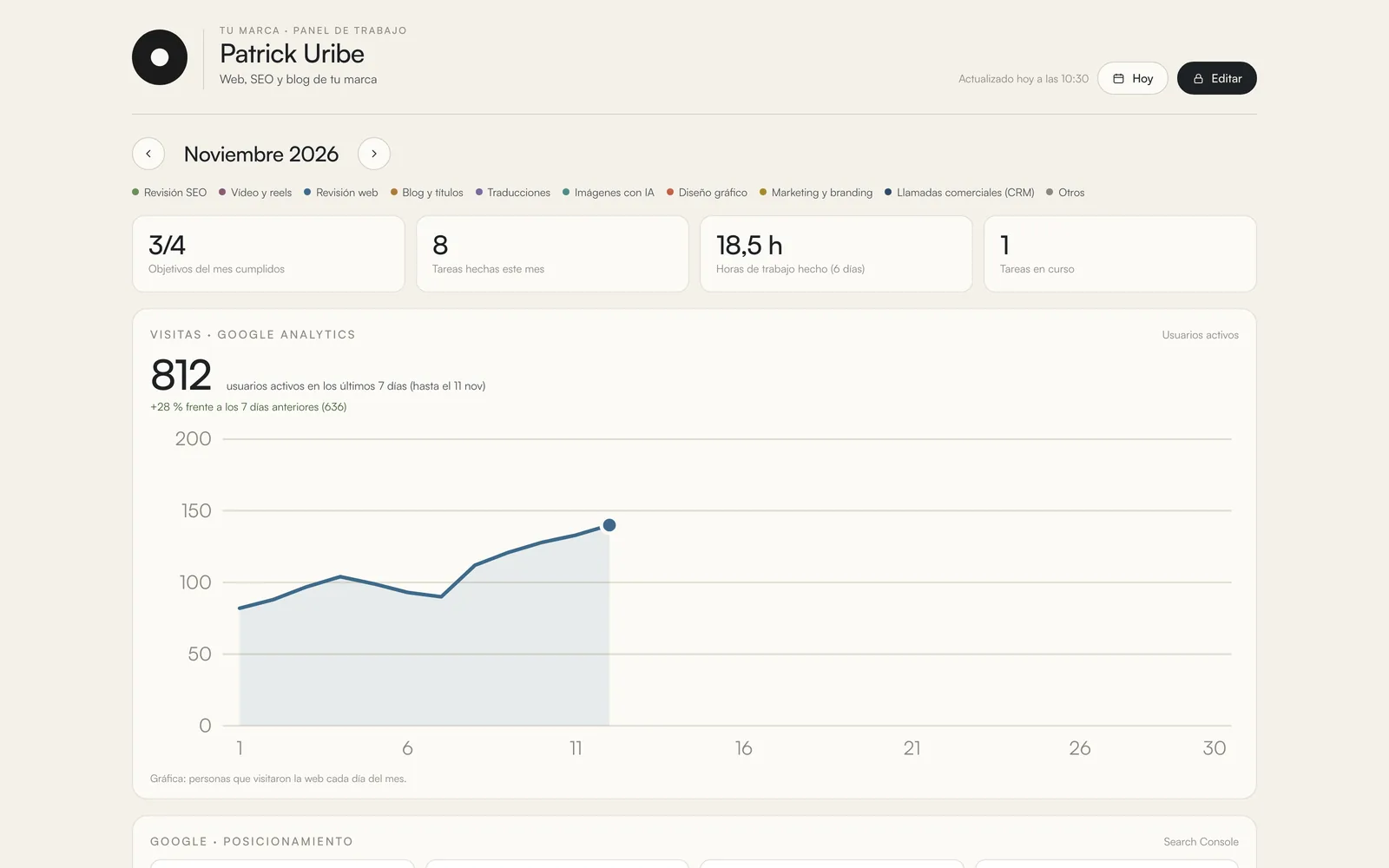Click the Usuarios activos chart label
This screenshot has height=868, width=1389.
(1201, 335)
